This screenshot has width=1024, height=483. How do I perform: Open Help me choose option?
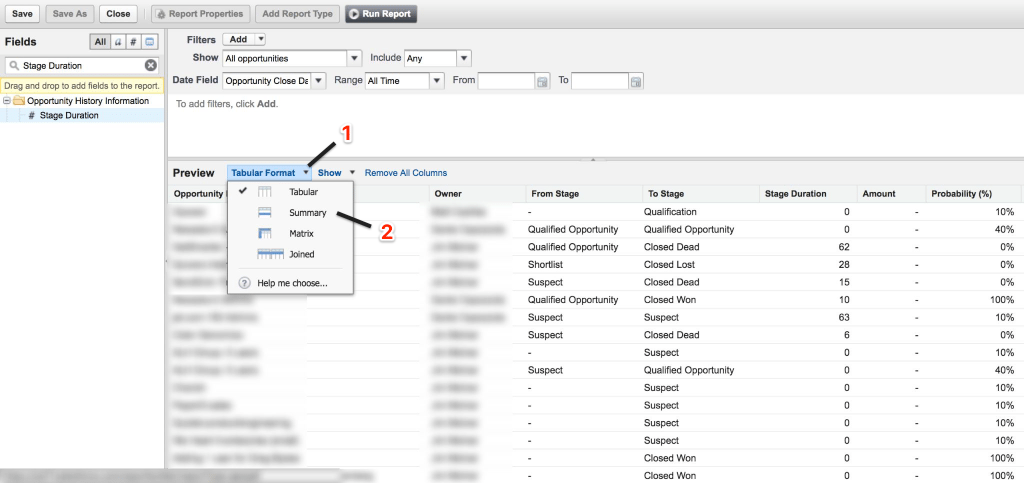point(292,283)
